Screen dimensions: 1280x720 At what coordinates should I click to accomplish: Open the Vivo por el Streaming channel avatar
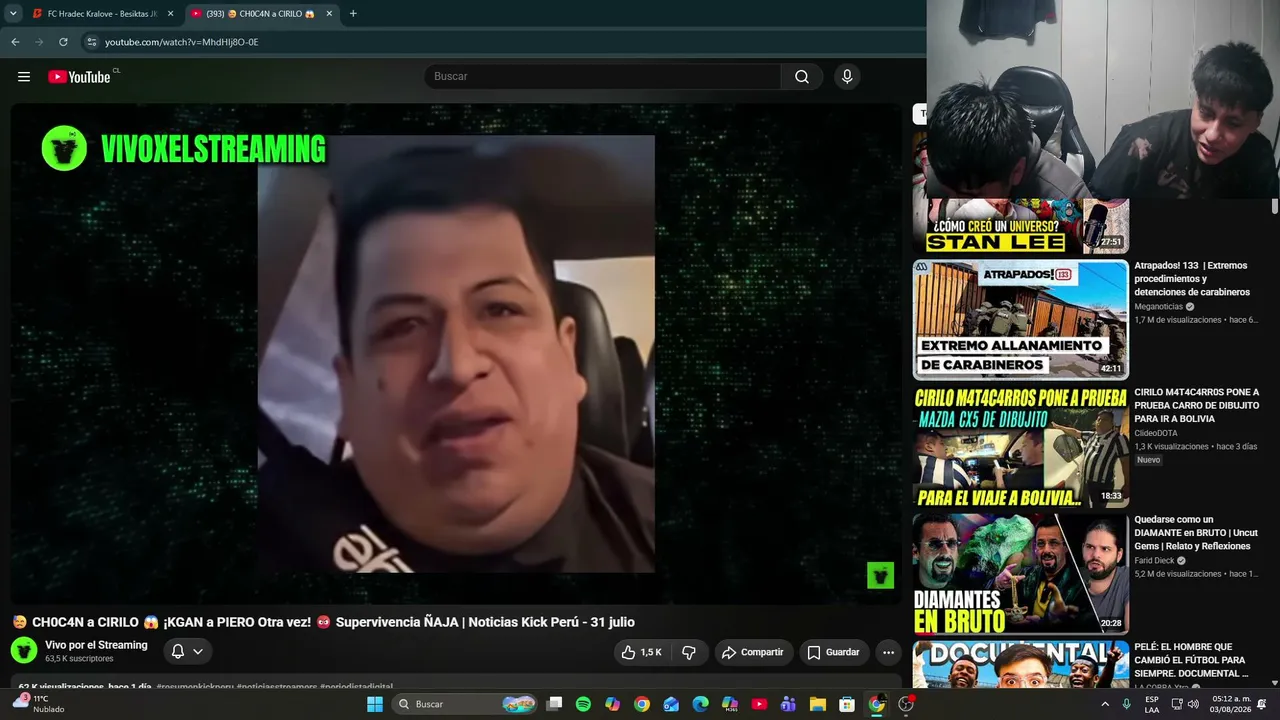[24, 651]
